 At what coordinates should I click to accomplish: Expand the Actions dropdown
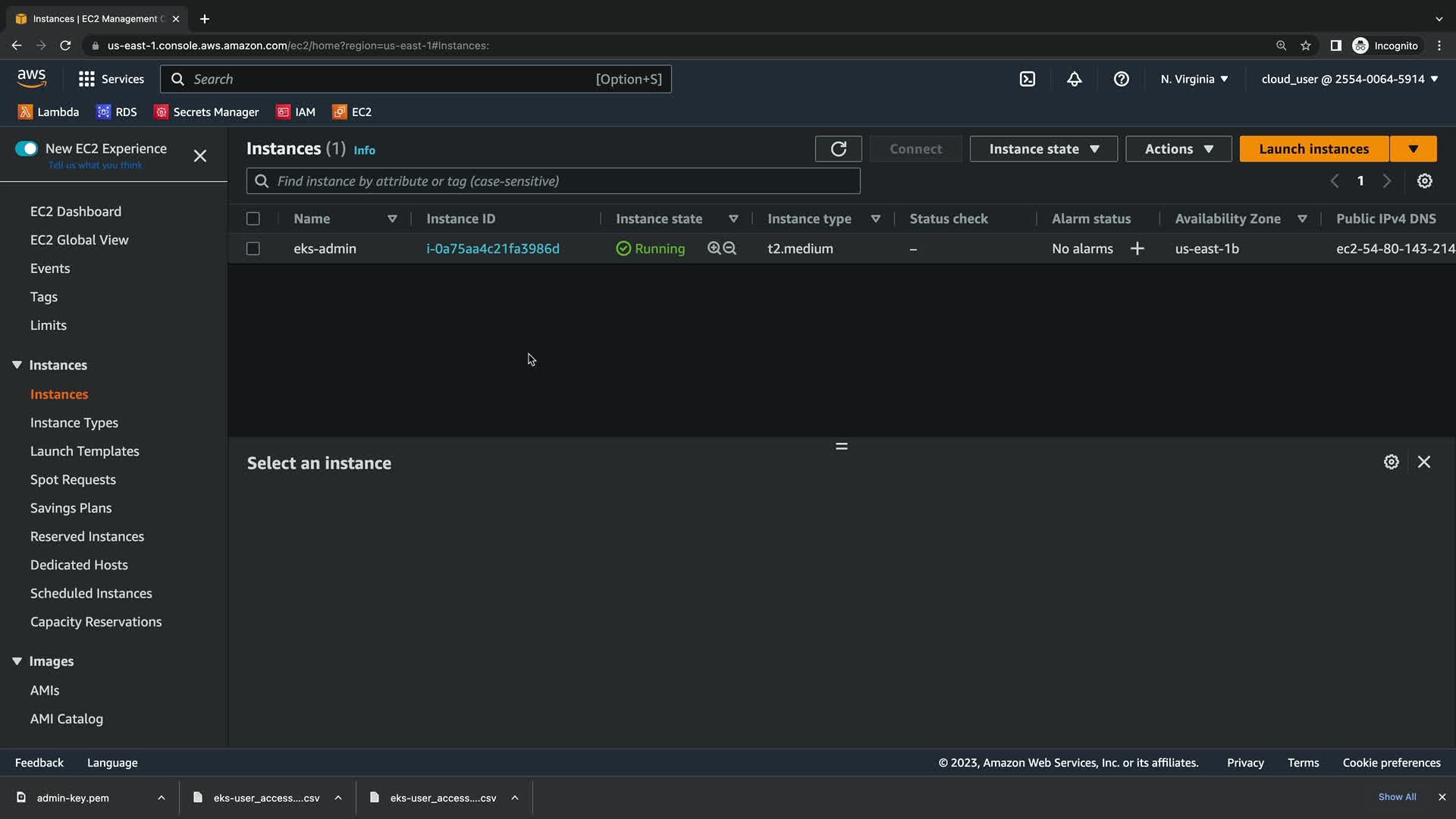(x=1178, y=149)
